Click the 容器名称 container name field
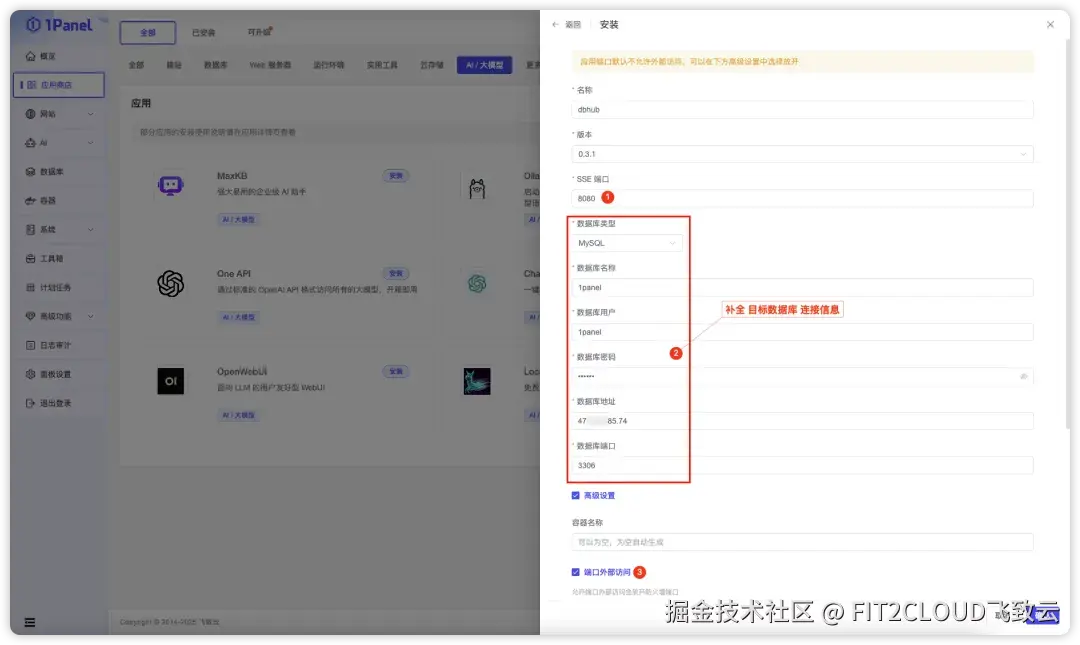The width and height of the screenshot is (1080, 645). click(x=802, y=542)
